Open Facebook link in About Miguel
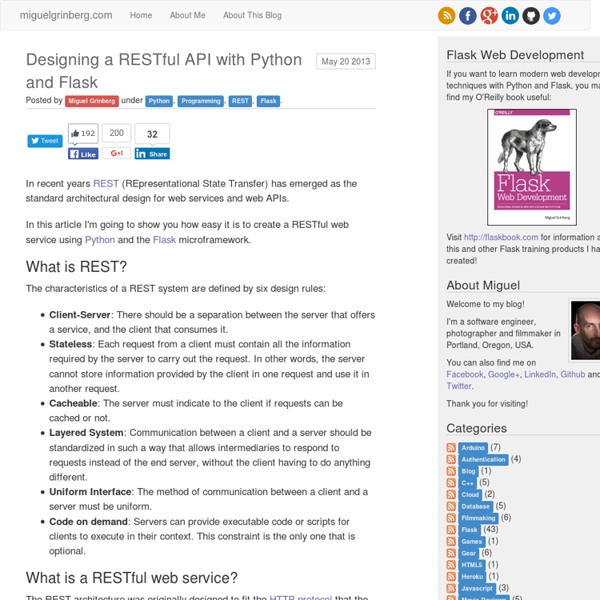Image resolution: width=600 pixels, height=600 pixels. point(465,374)
